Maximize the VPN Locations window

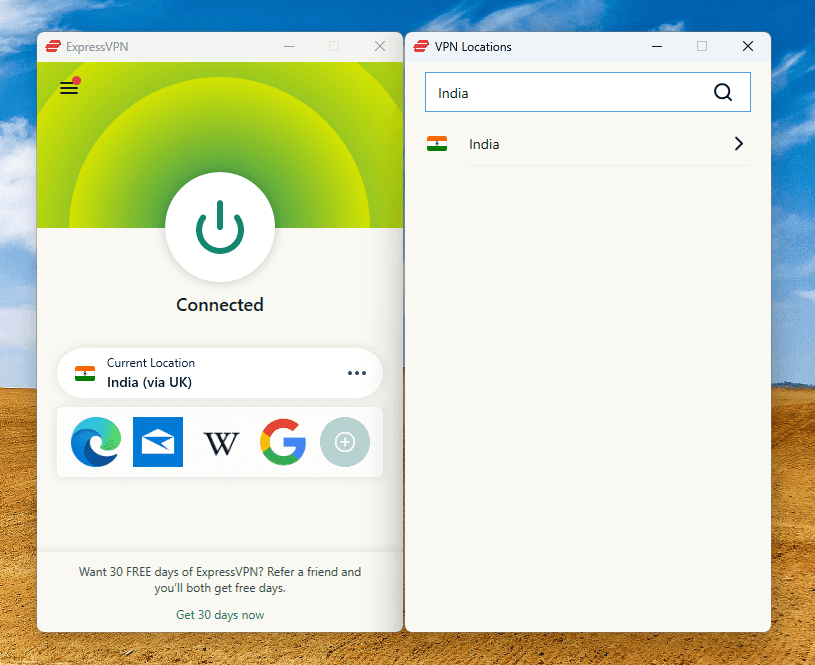pyautogui.click(x=702, y=46)
